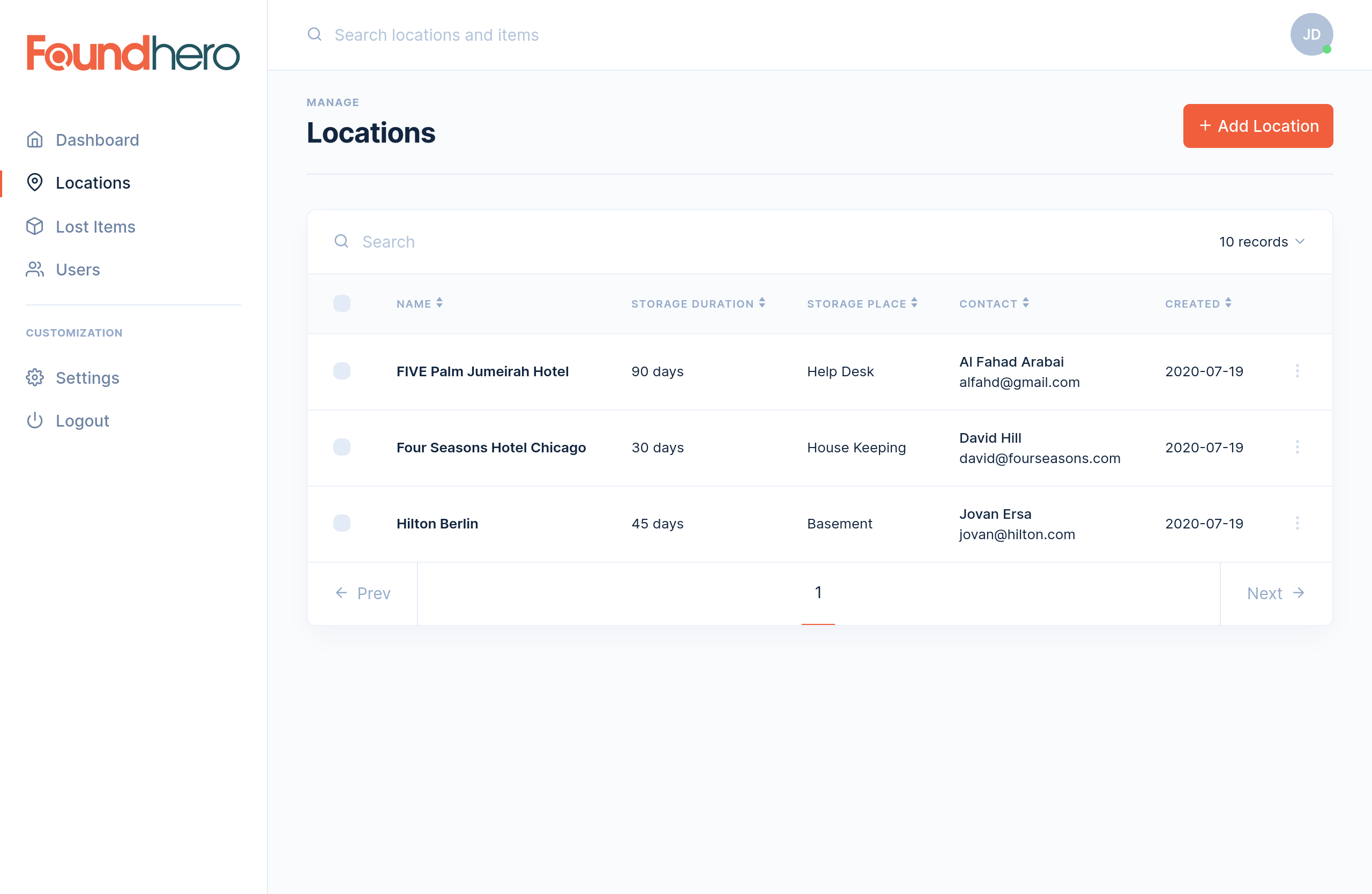Open three-dot menu for Hilton Berlin

pyautogui.click(x=1297, y=523)
